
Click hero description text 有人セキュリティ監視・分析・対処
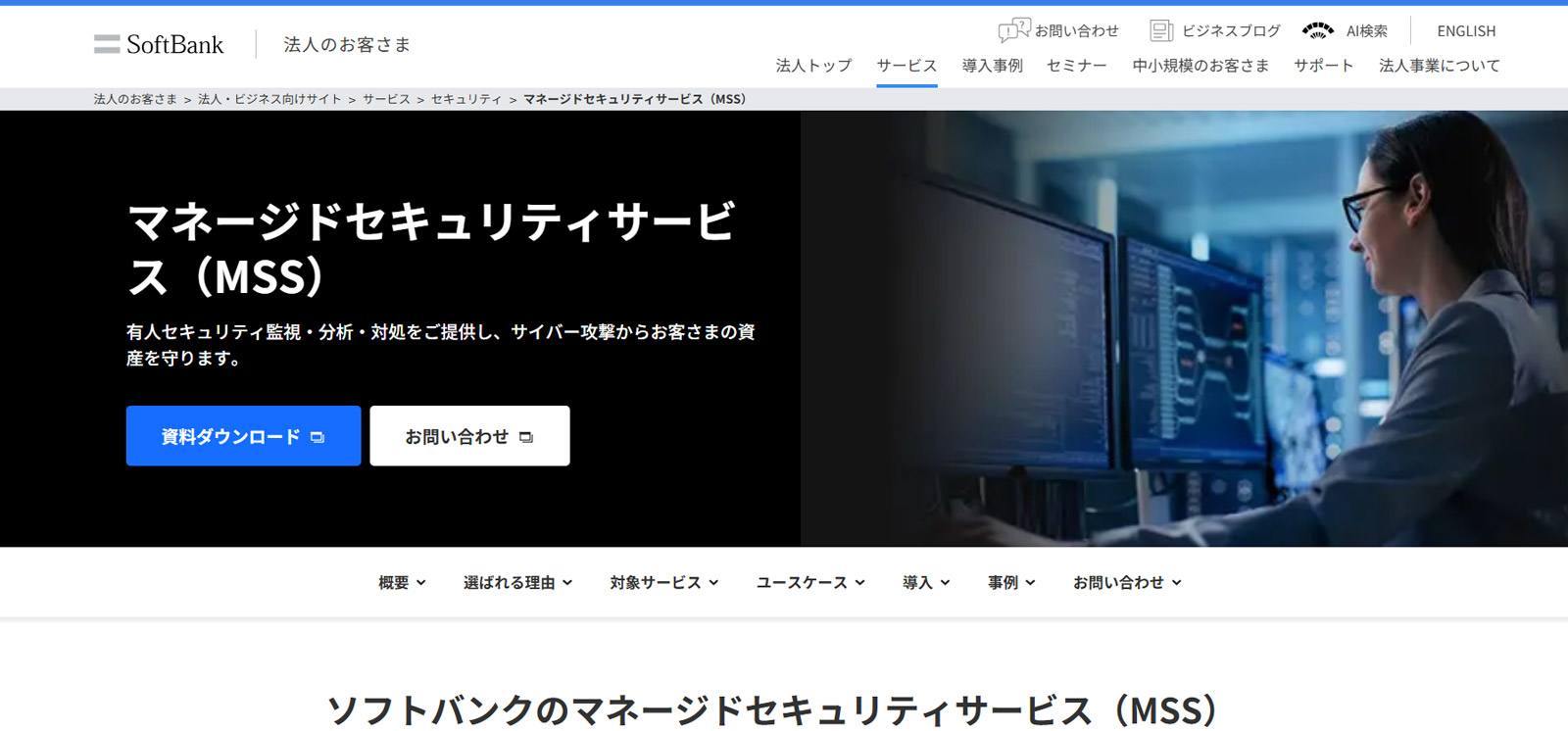point(440,345)
